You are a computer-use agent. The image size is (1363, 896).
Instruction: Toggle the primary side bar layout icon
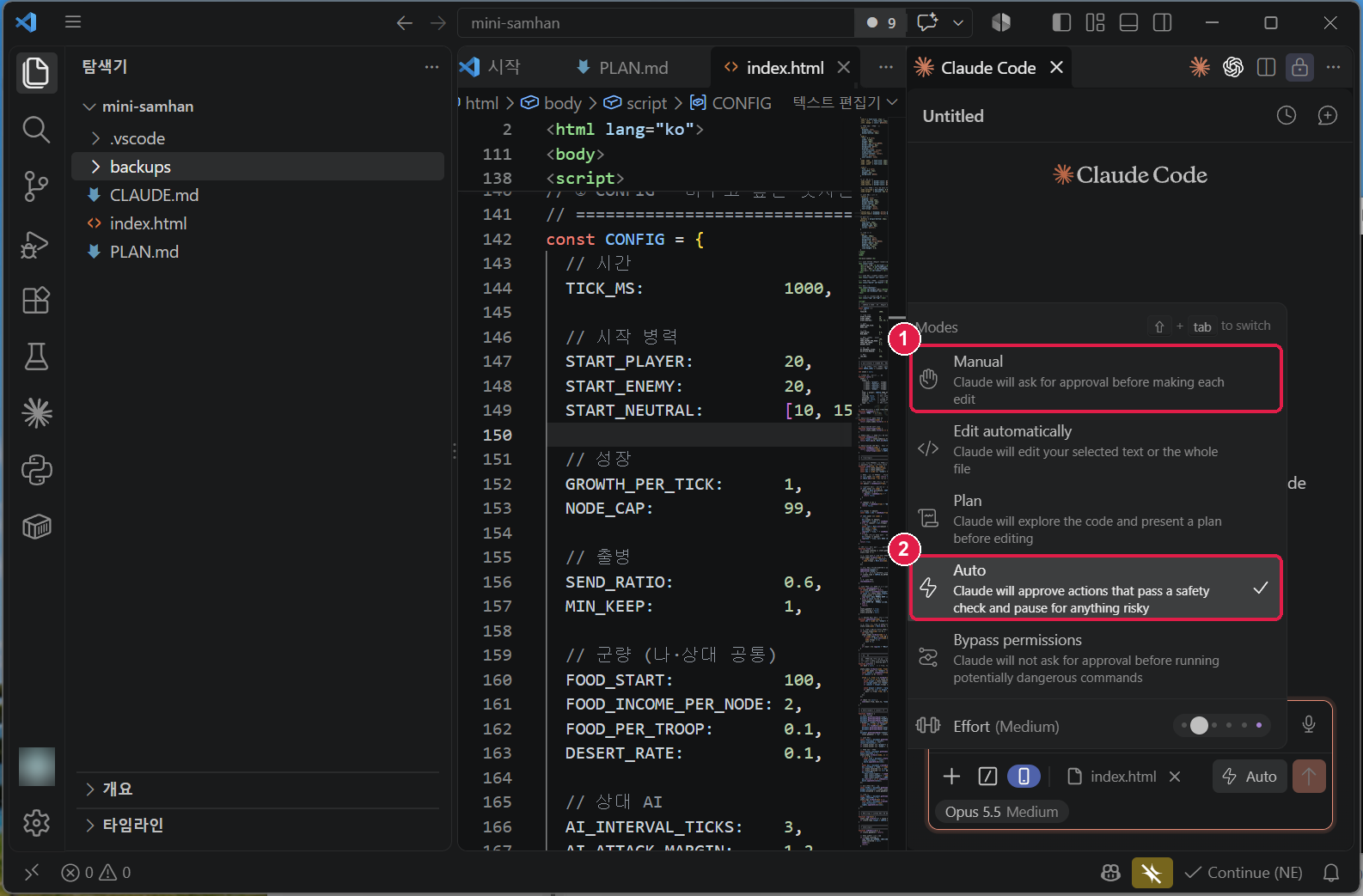tap(1061, 23)
